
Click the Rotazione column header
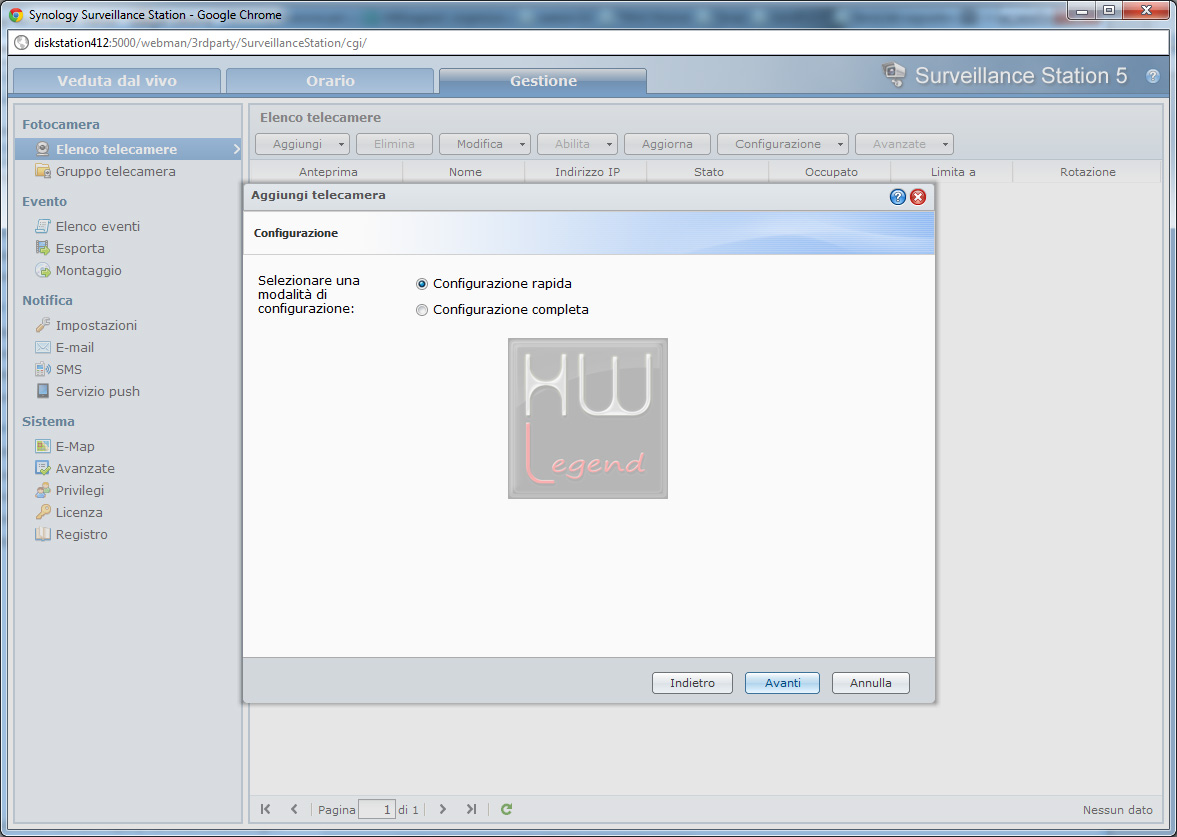[x=1088, y=172]
